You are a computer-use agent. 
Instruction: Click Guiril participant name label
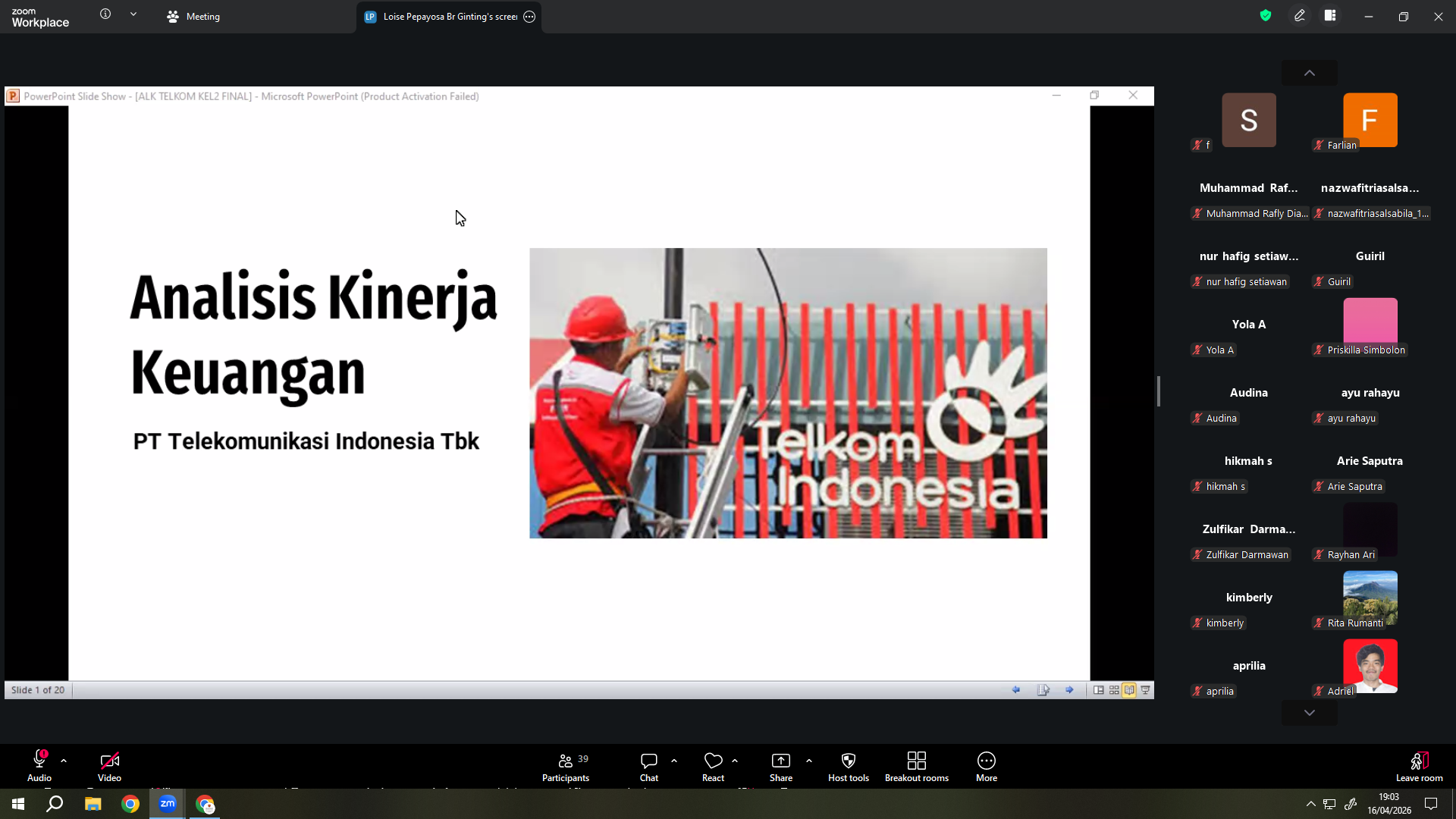(1332, 282)
